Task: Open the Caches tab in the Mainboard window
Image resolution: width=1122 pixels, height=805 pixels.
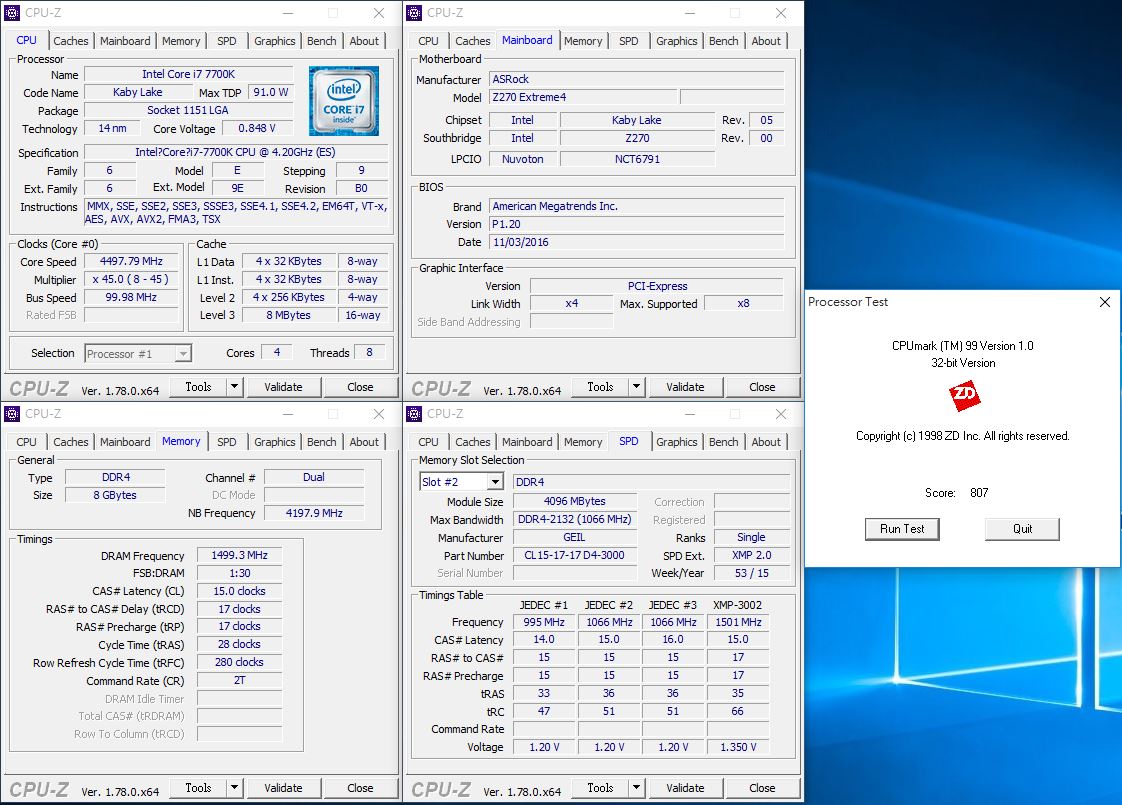Action: [473, 41]
